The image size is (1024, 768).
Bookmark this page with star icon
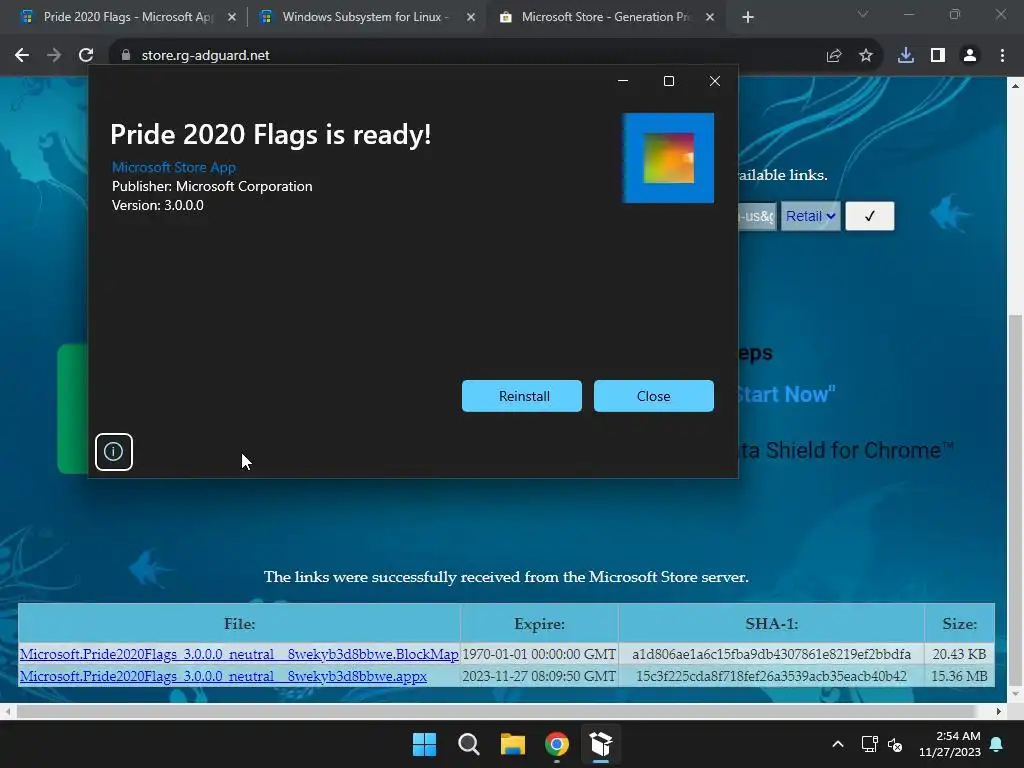(x=866, y=56)
